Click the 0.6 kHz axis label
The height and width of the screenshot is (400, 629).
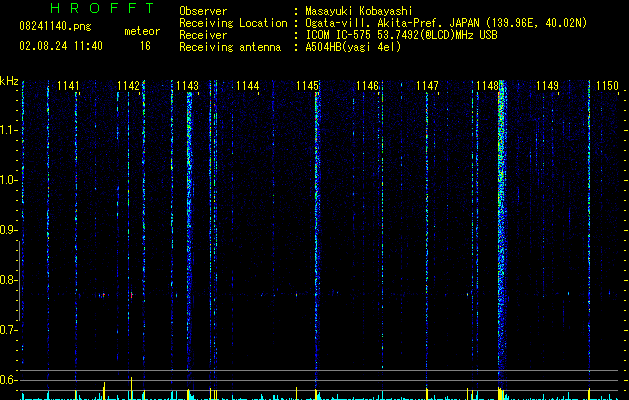8,380
